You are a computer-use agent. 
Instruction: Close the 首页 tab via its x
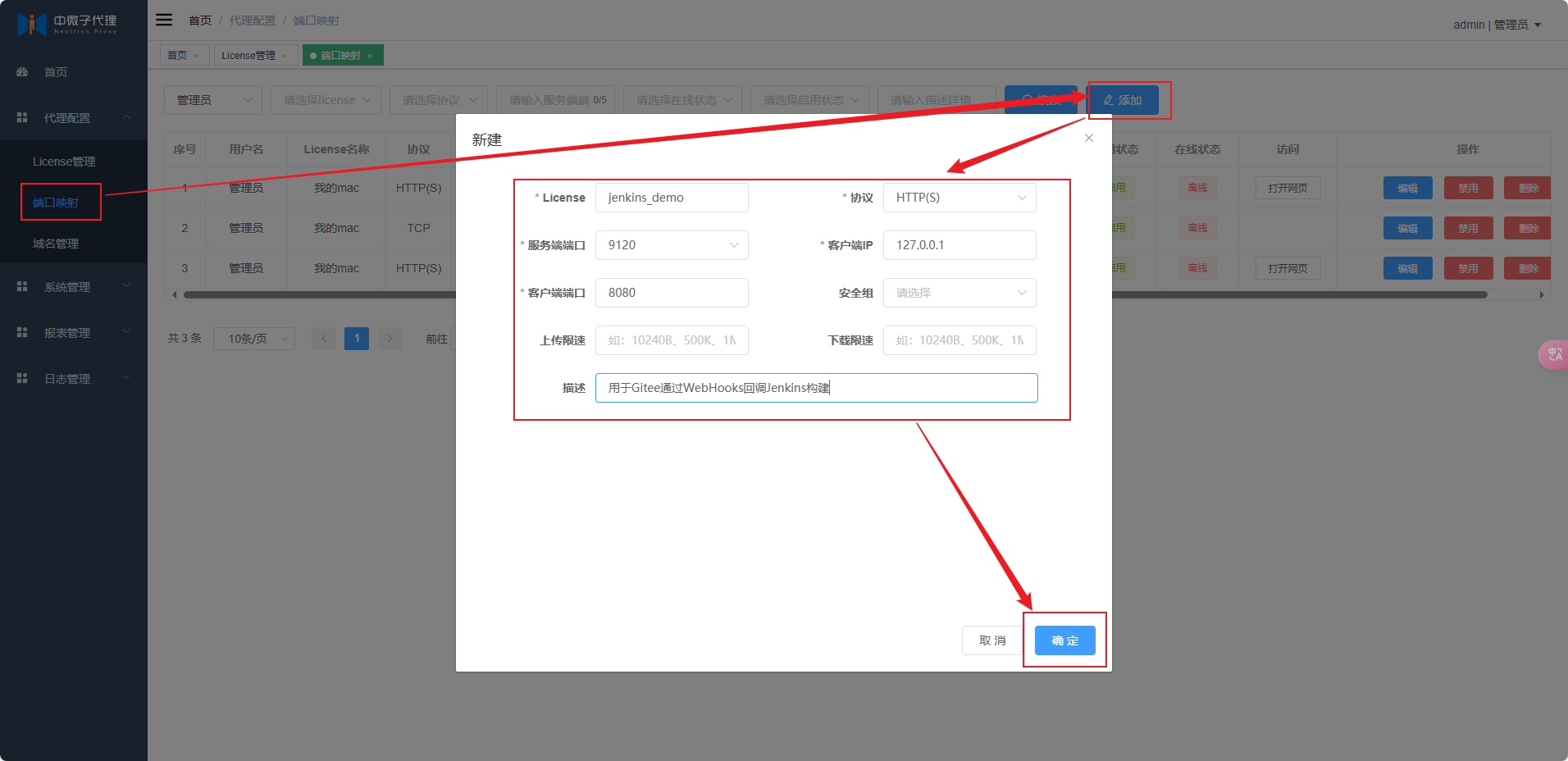(x=196, y=56)
